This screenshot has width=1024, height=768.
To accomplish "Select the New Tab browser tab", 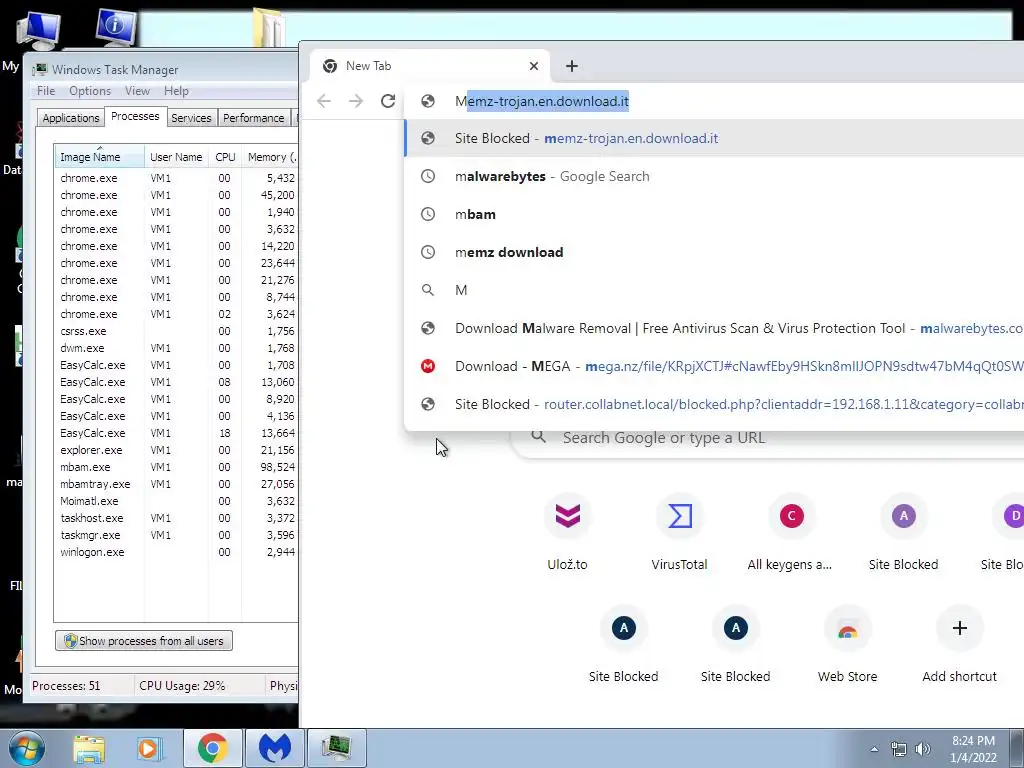I will pyautogui.click(x=429, y=66).
